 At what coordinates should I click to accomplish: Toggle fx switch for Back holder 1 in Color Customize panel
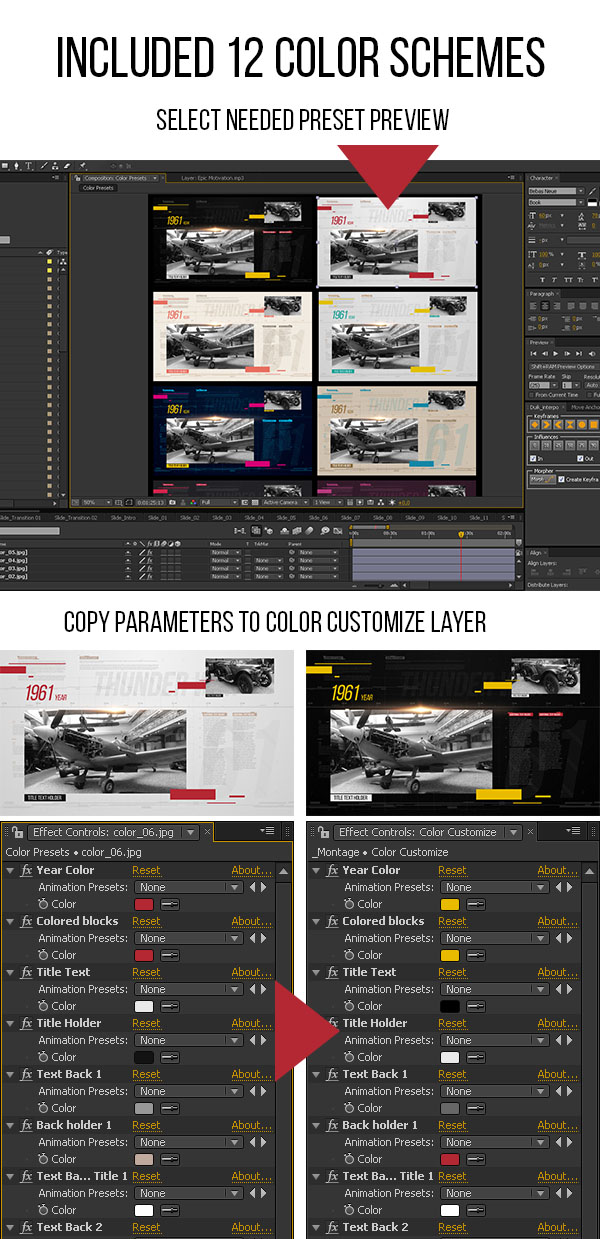(332, 1125)
